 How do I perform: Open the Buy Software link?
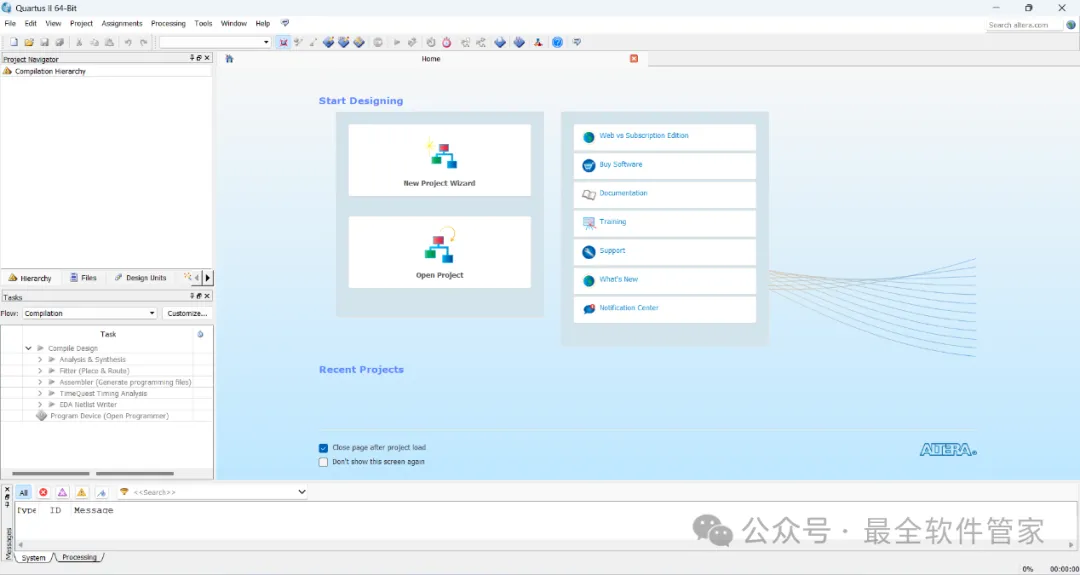pos(621,165)
